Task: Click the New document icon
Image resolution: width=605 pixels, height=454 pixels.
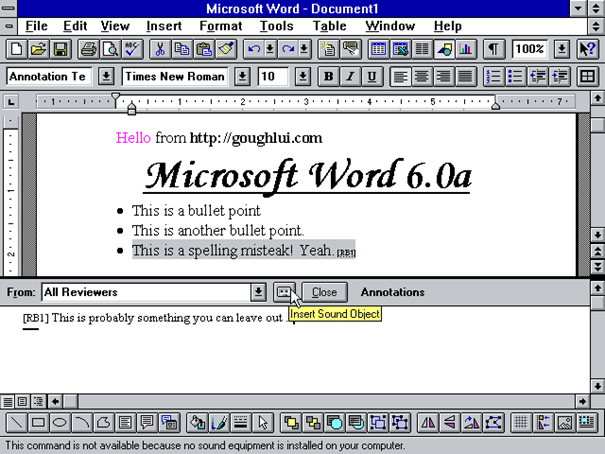Action: 16,49
